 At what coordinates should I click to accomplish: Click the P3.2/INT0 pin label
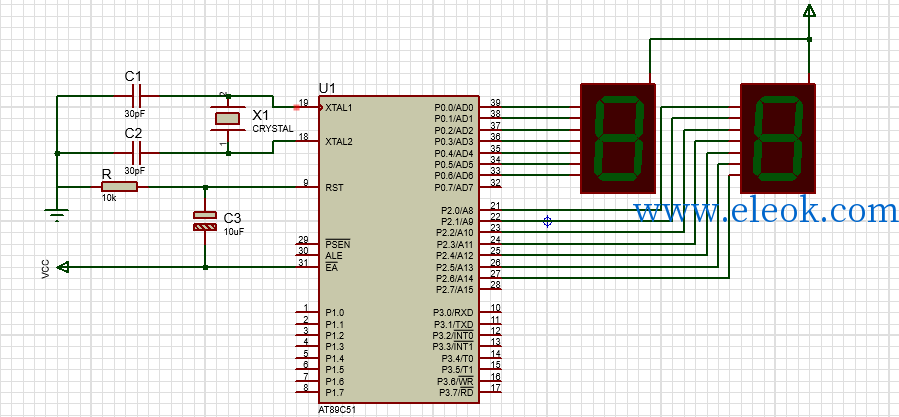tap(453, 336)
